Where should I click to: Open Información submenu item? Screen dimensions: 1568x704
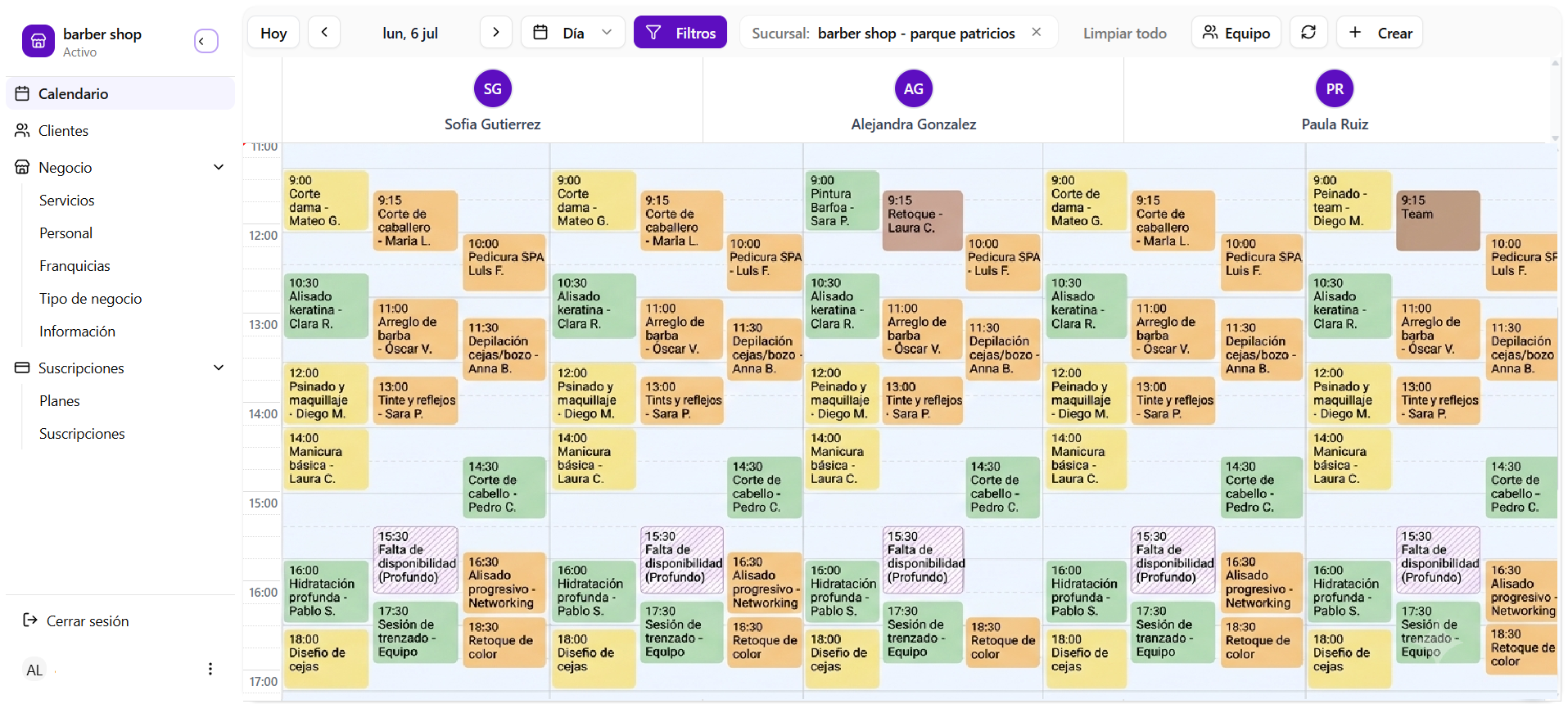77,332
